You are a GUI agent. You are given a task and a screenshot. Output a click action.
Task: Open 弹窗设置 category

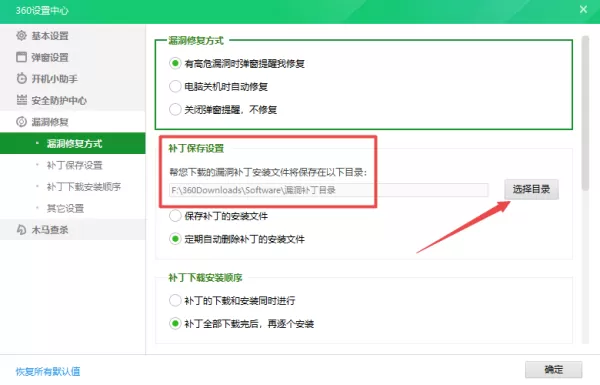pyautogui.click(x=73, y=57)
